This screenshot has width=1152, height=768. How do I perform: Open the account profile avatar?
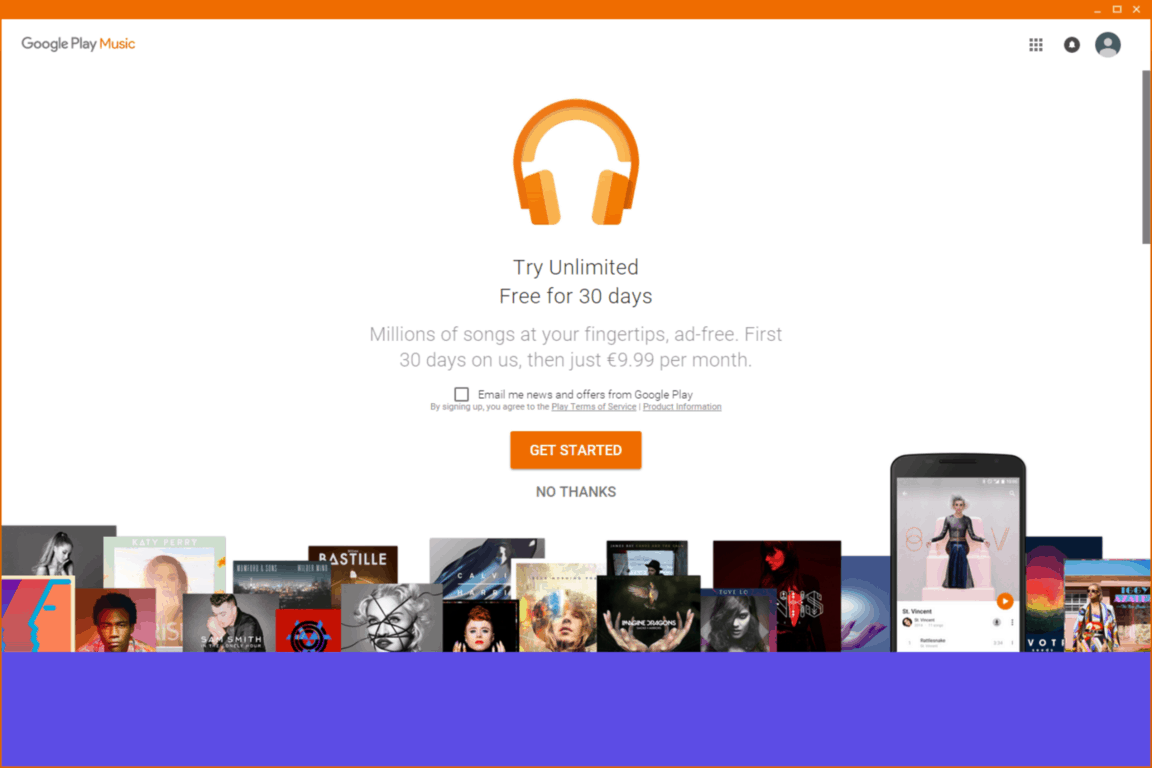coord(1107,45)
